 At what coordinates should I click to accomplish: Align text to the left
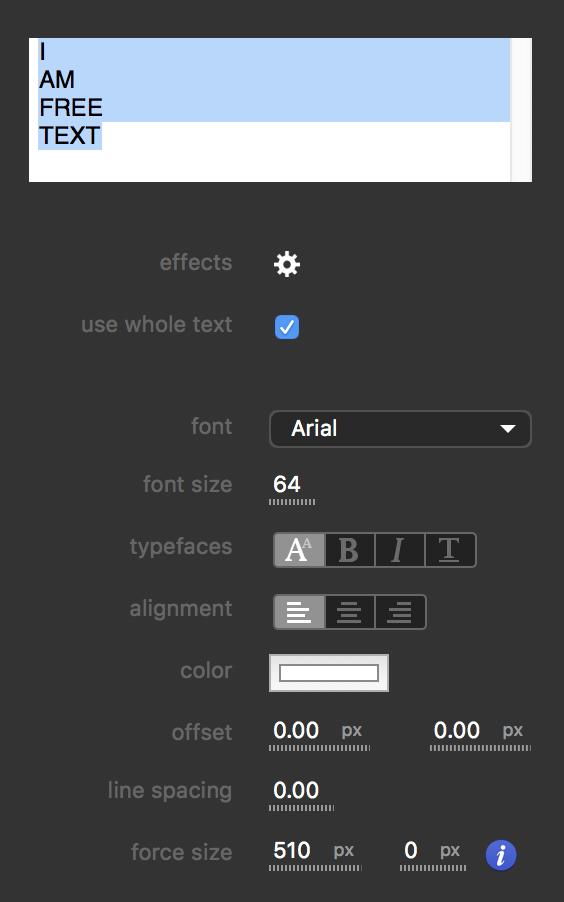299,611
